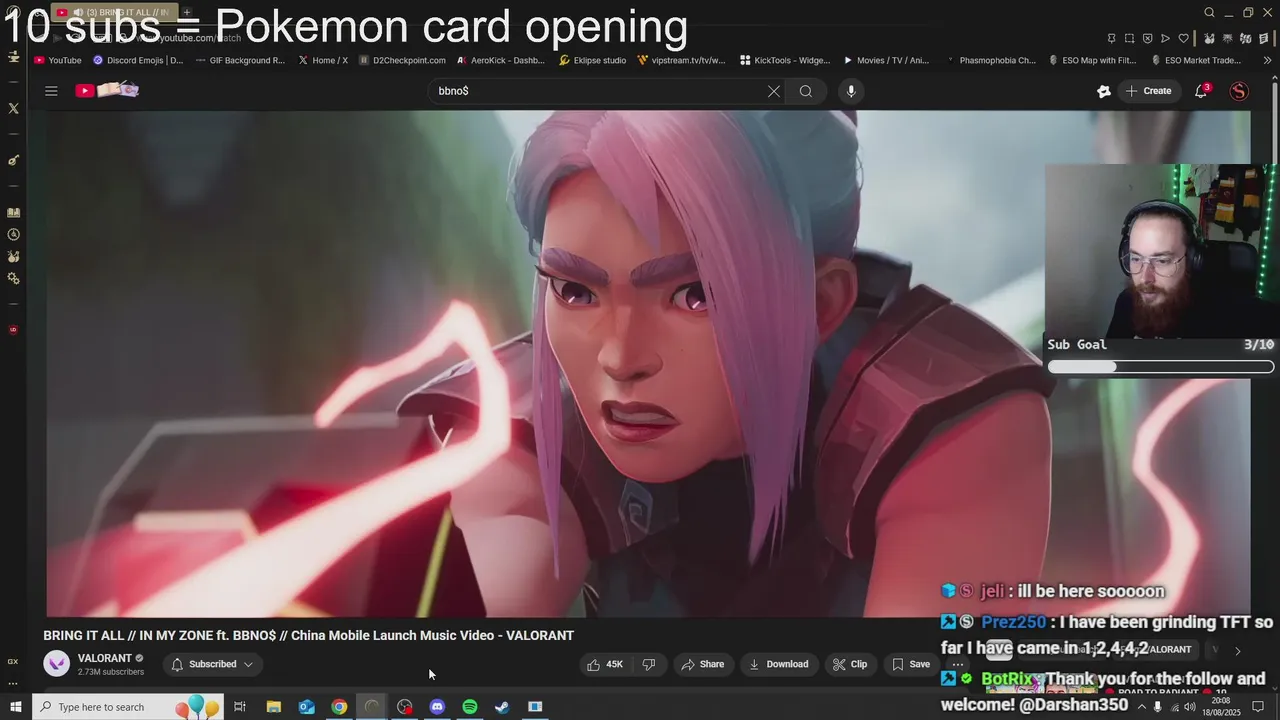Open the YouTube guide hamburger menu
The width and height of the screenshot is (1280, 720).
point(51,91)
